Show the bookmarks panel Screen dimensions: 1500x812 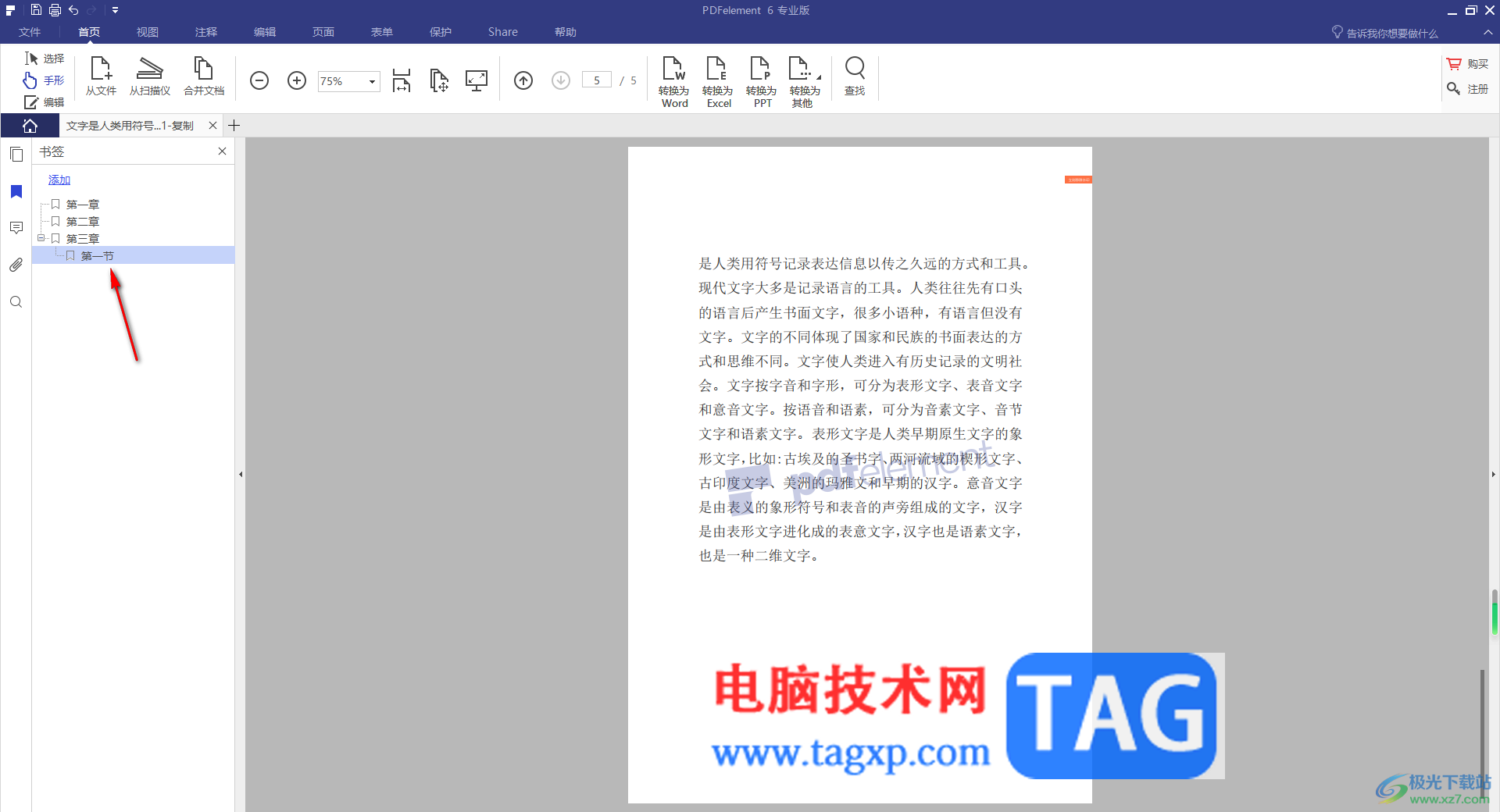(x=16, y=191)
